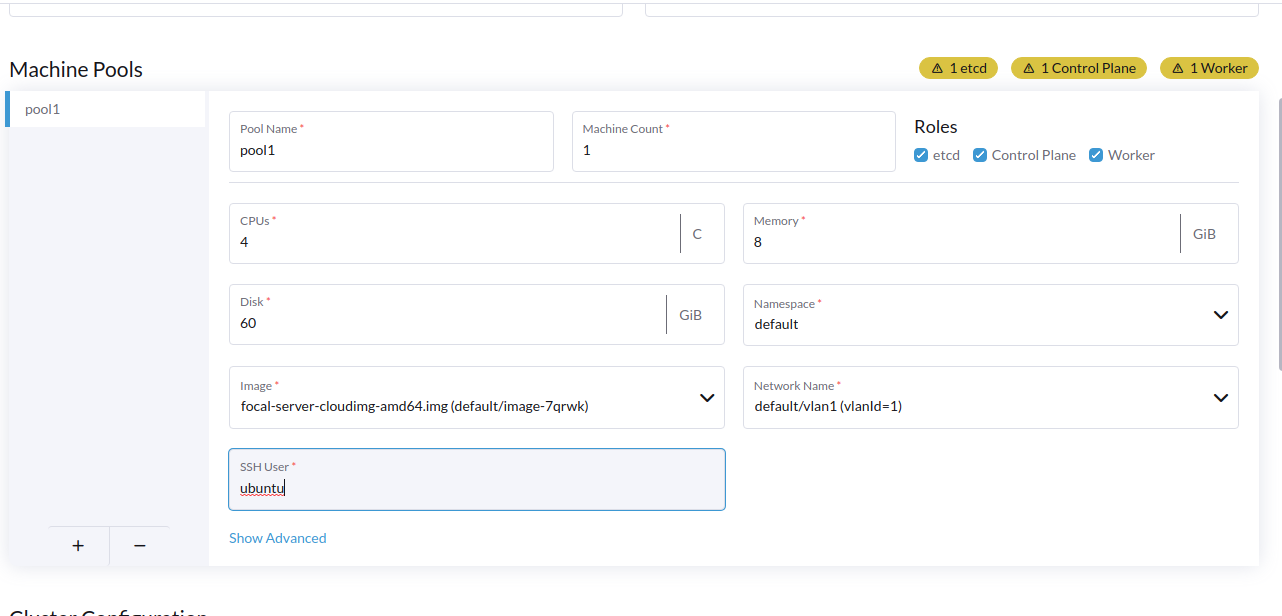Uncheck the etcd role checkbox
Screen dimensions: 1282x616
[x=919, y=154]
